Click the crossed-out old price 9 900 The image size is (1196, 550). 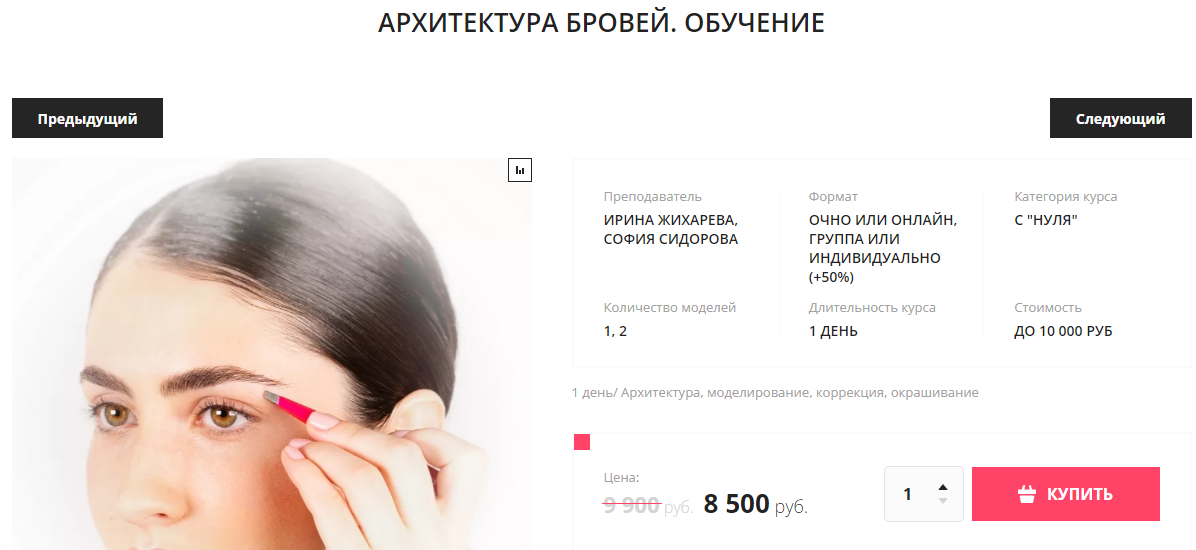[x=632, y=504]
